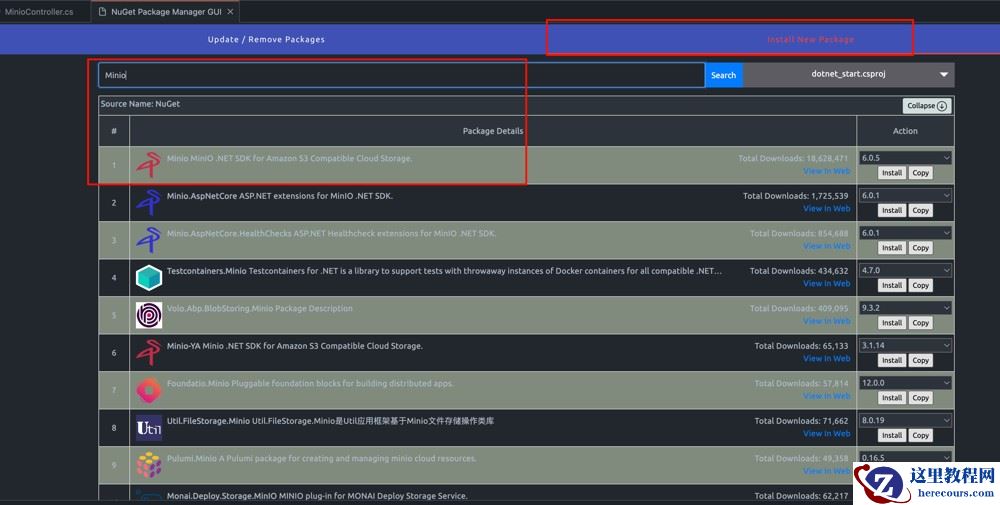Collapse the NuGet source results
Image resolution: width=1000 pixels, height=505 pixels.
(927, 106)
